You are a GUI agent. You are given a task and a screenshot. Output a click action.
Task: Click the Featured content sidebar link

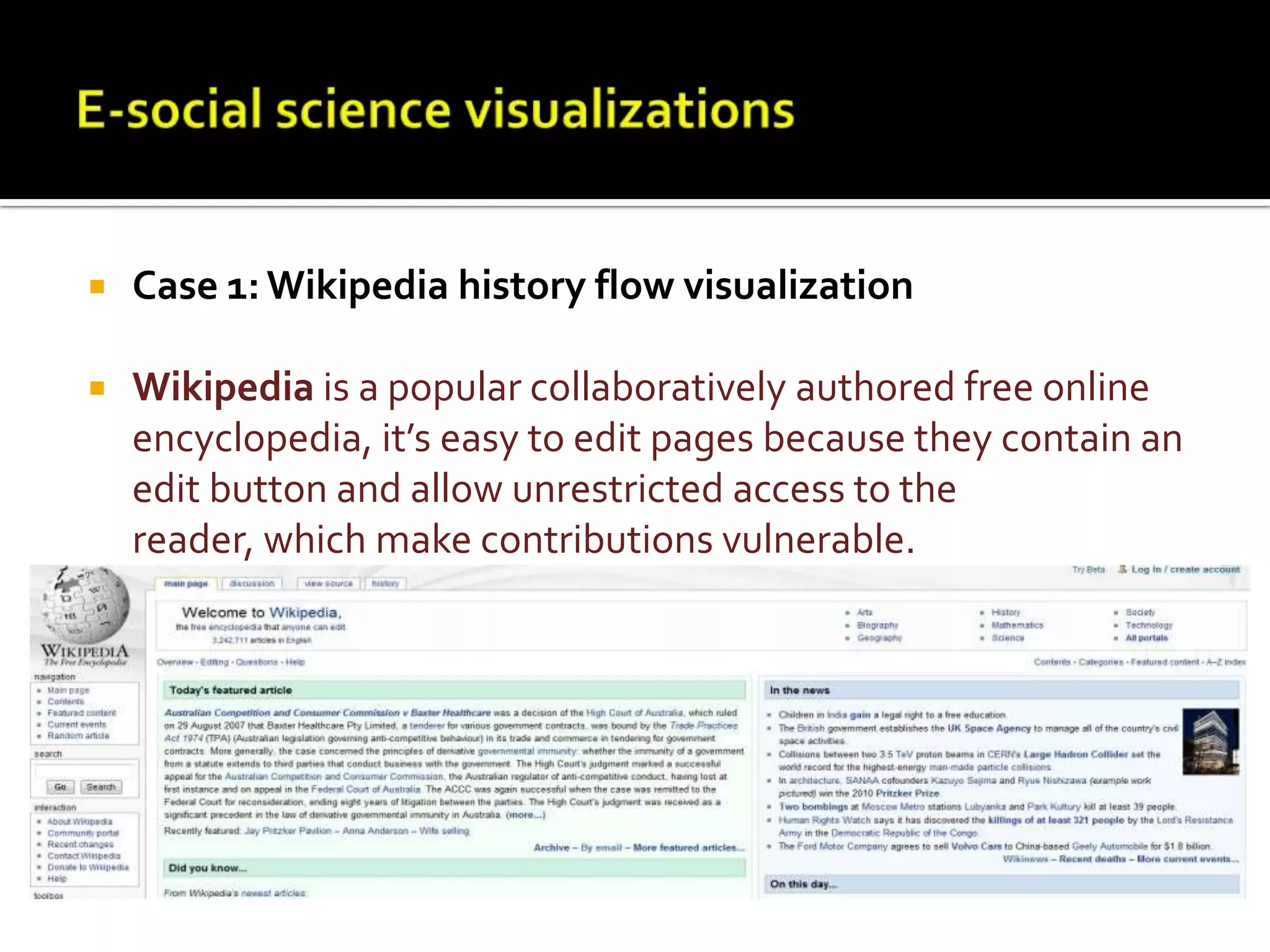81,713
